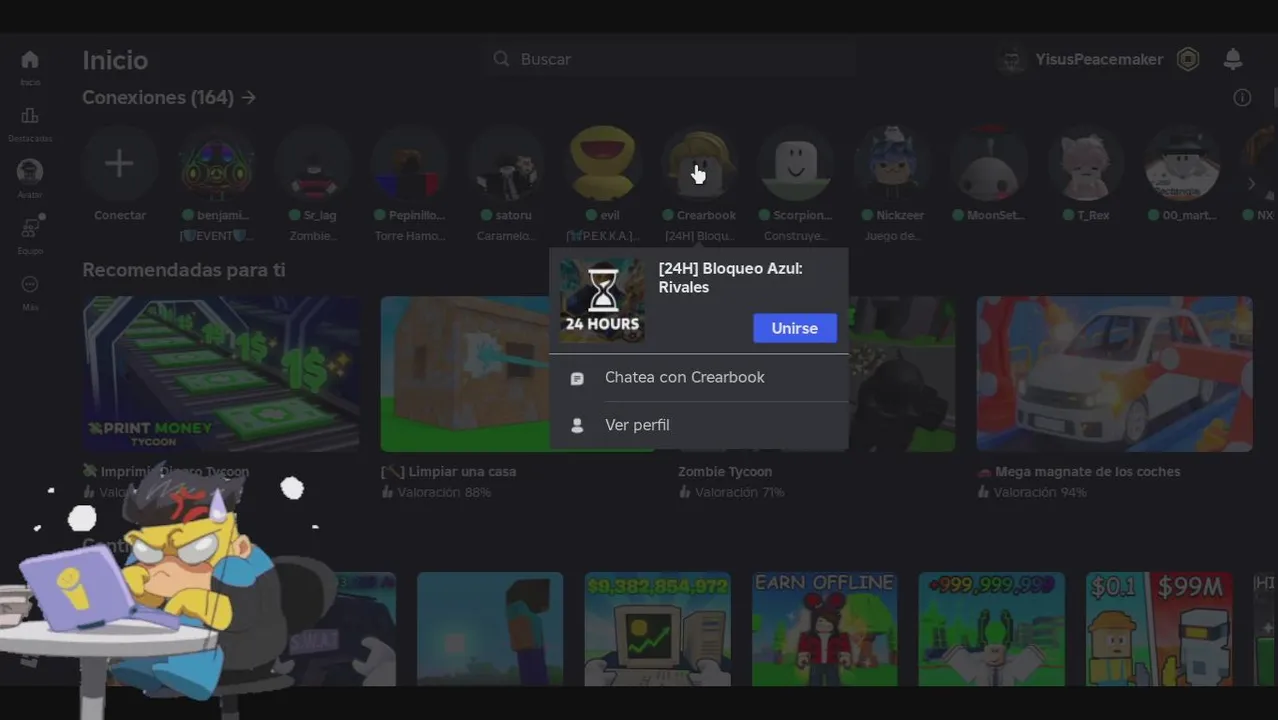
Task: Open Limpiar una casa game thumbnail
Action: coord(465,374)
